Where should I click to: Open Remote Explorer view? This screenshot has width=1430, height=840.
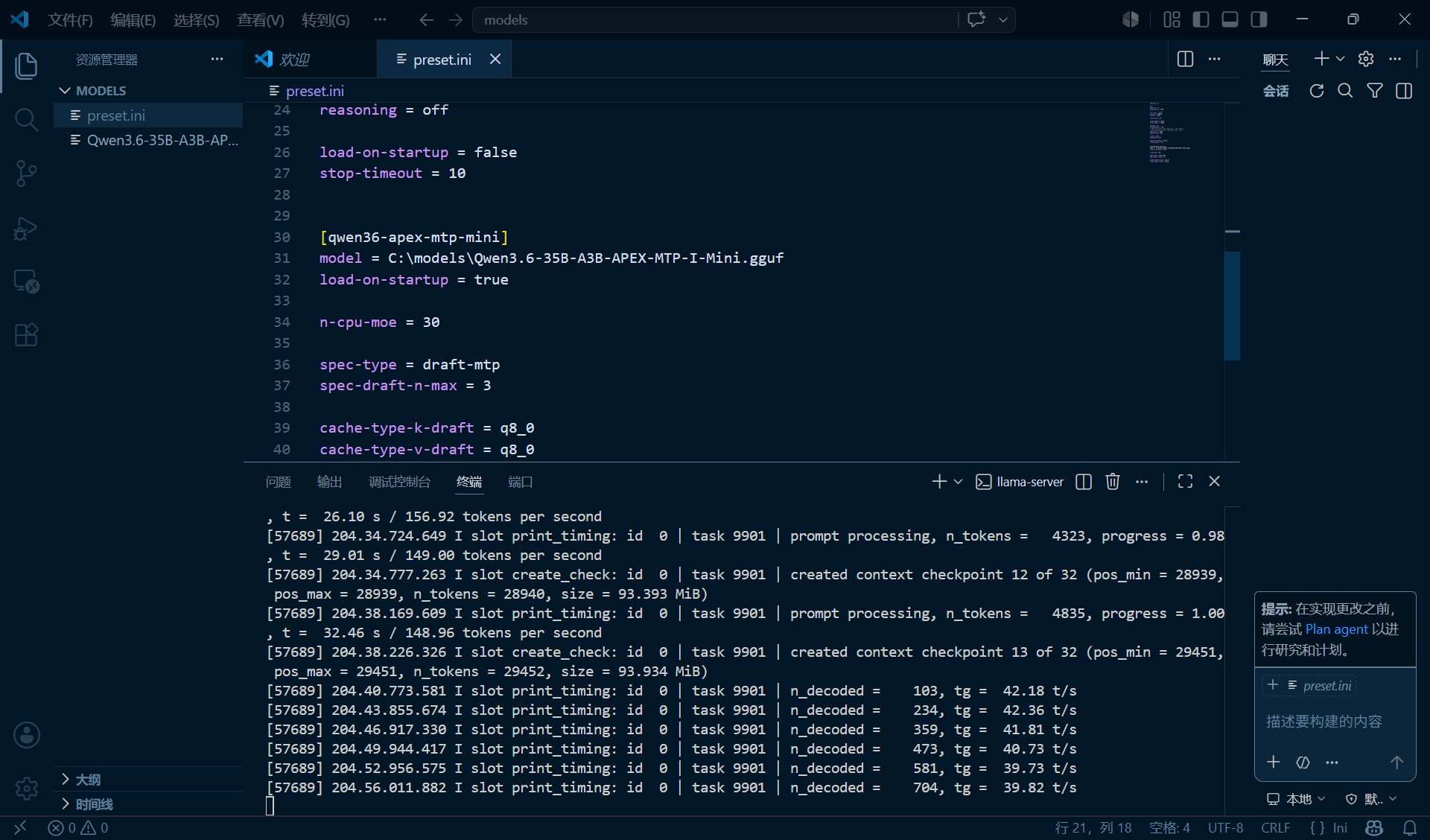tap(26, 281)
